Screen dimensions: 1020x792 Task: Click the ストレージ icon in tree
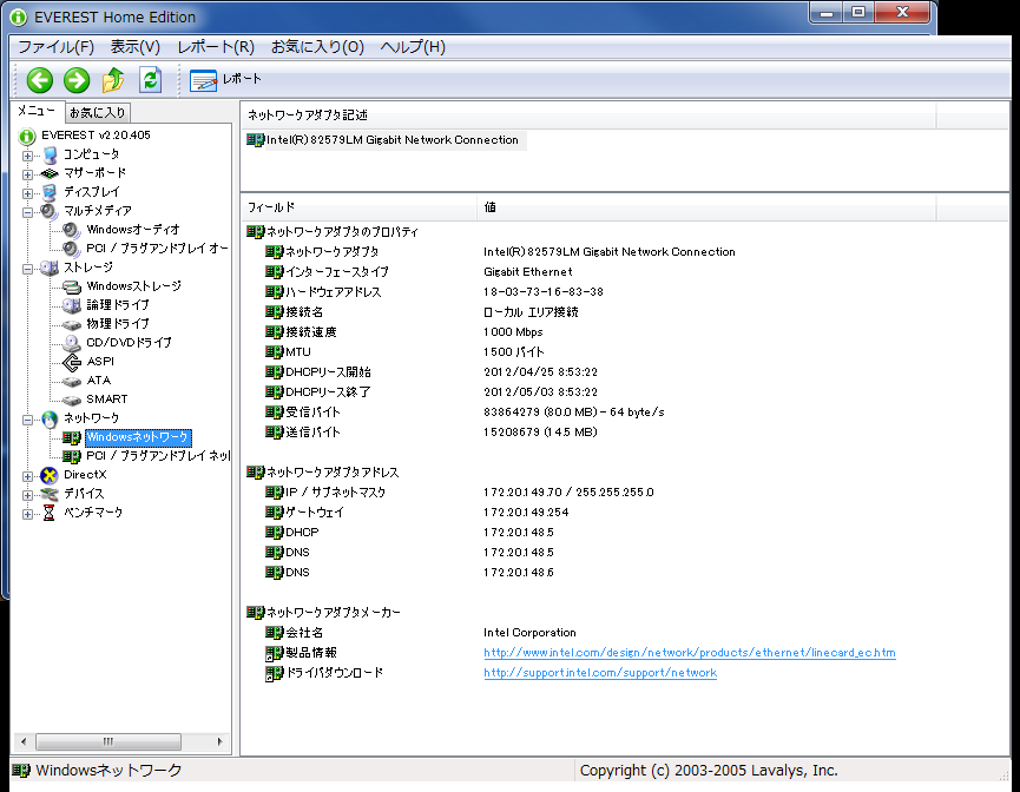tap(49, 268)
